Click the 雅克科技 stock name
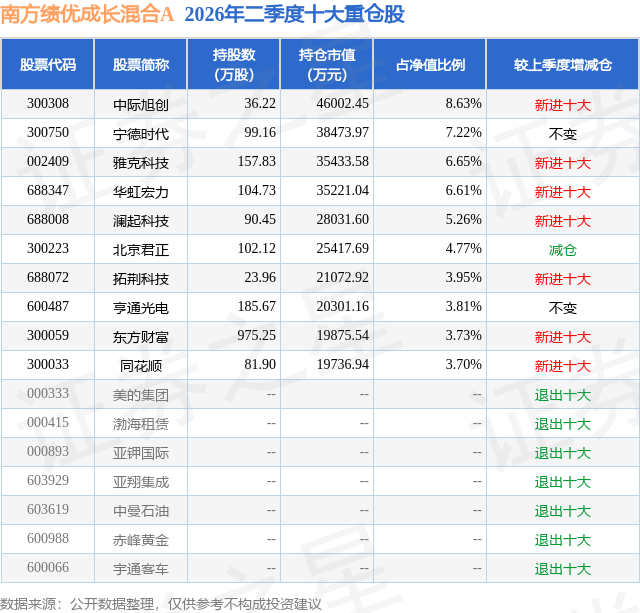 coord(141,162)
